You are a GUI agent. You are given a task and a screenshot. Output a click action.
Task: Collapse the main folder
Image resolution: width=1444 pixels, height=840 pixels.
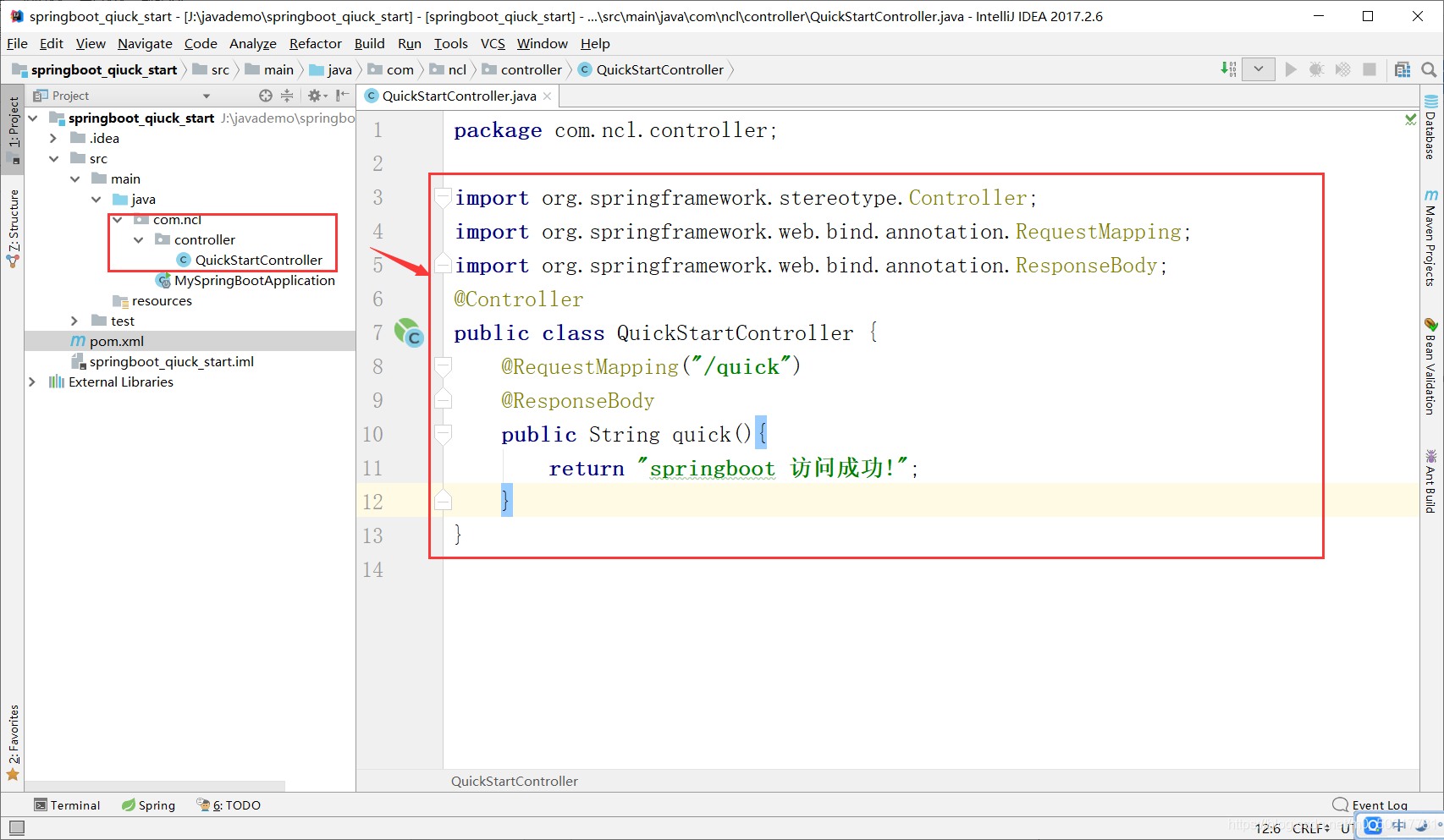click(x=75, y=178)
